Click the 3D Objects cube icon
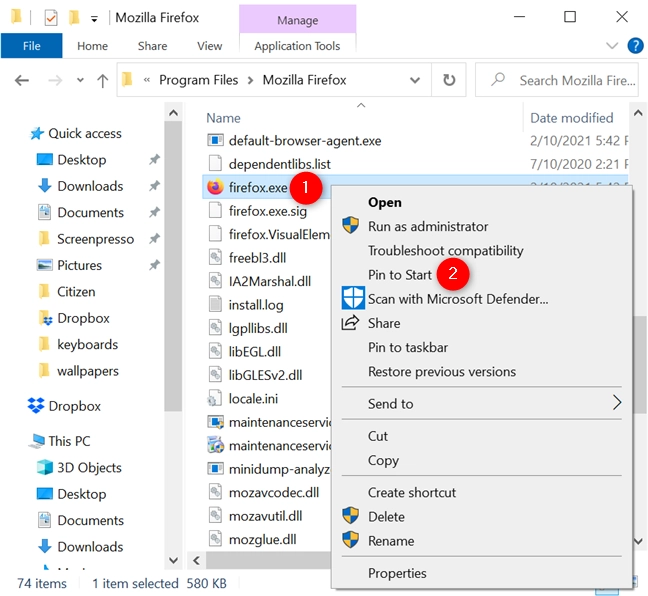The image size is (648, 596). tap(45, 467)
